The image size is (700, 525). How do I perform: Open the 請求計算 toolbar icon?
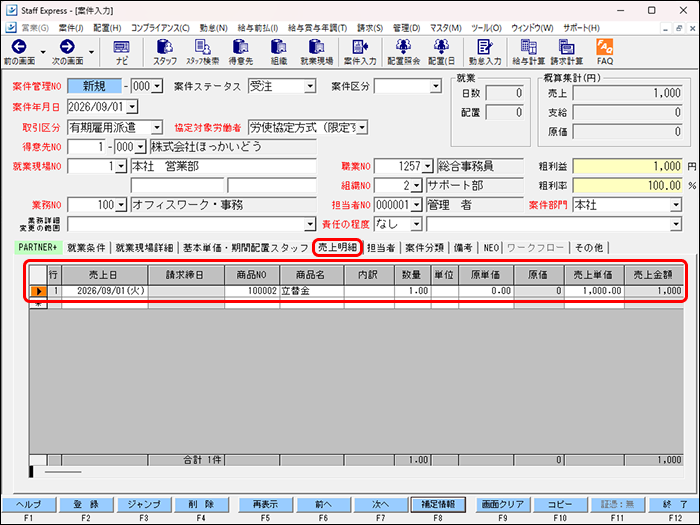(567, 52)
